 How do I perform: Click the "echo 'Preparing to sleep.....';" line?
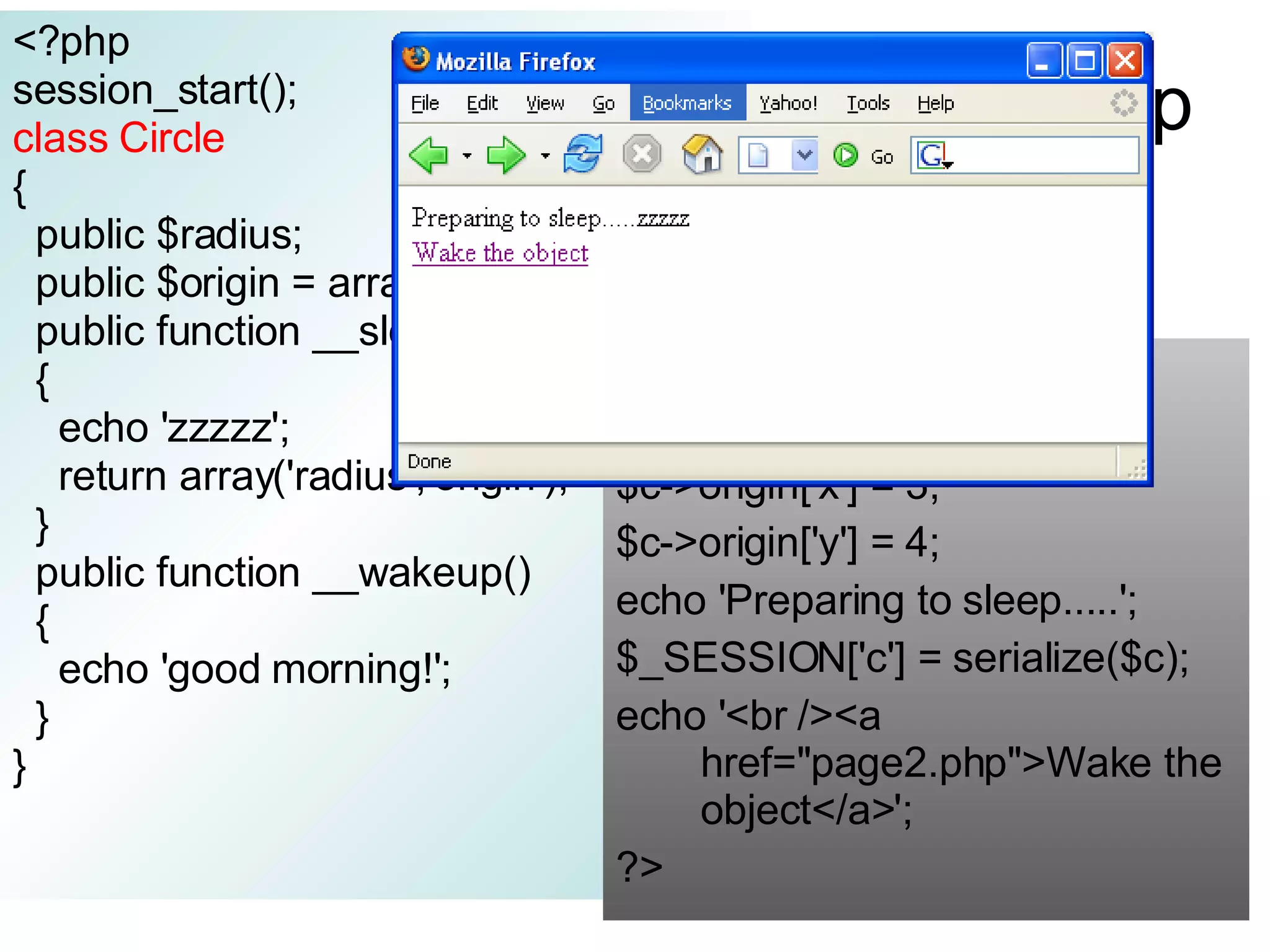tap(876, 601)
